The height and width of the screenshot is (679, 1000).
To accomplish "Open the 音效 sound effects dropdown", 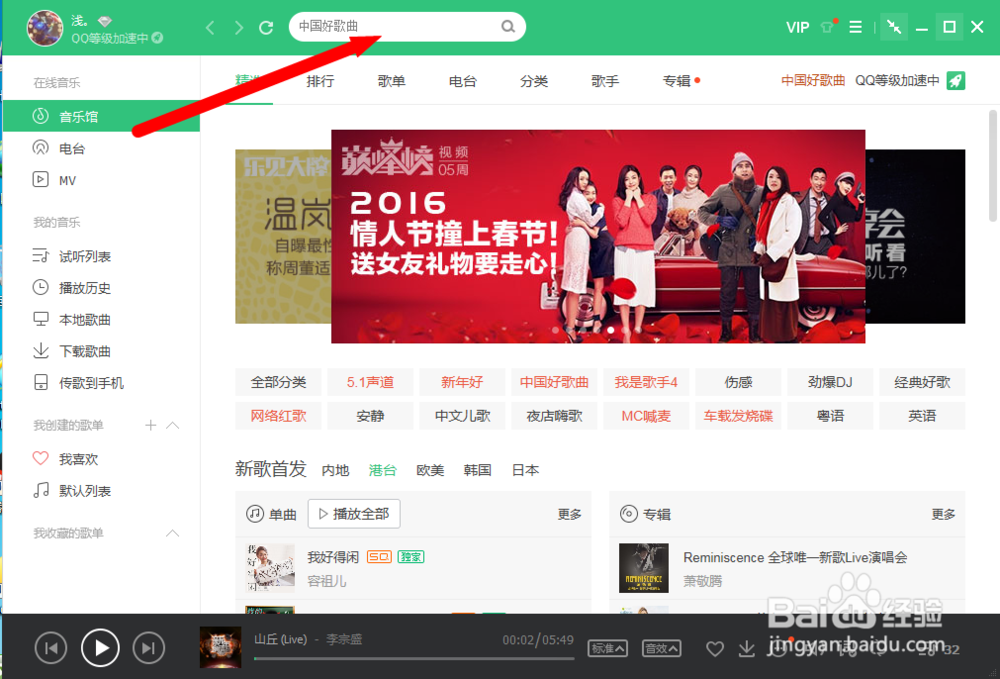I will click(x=661, y=648).
